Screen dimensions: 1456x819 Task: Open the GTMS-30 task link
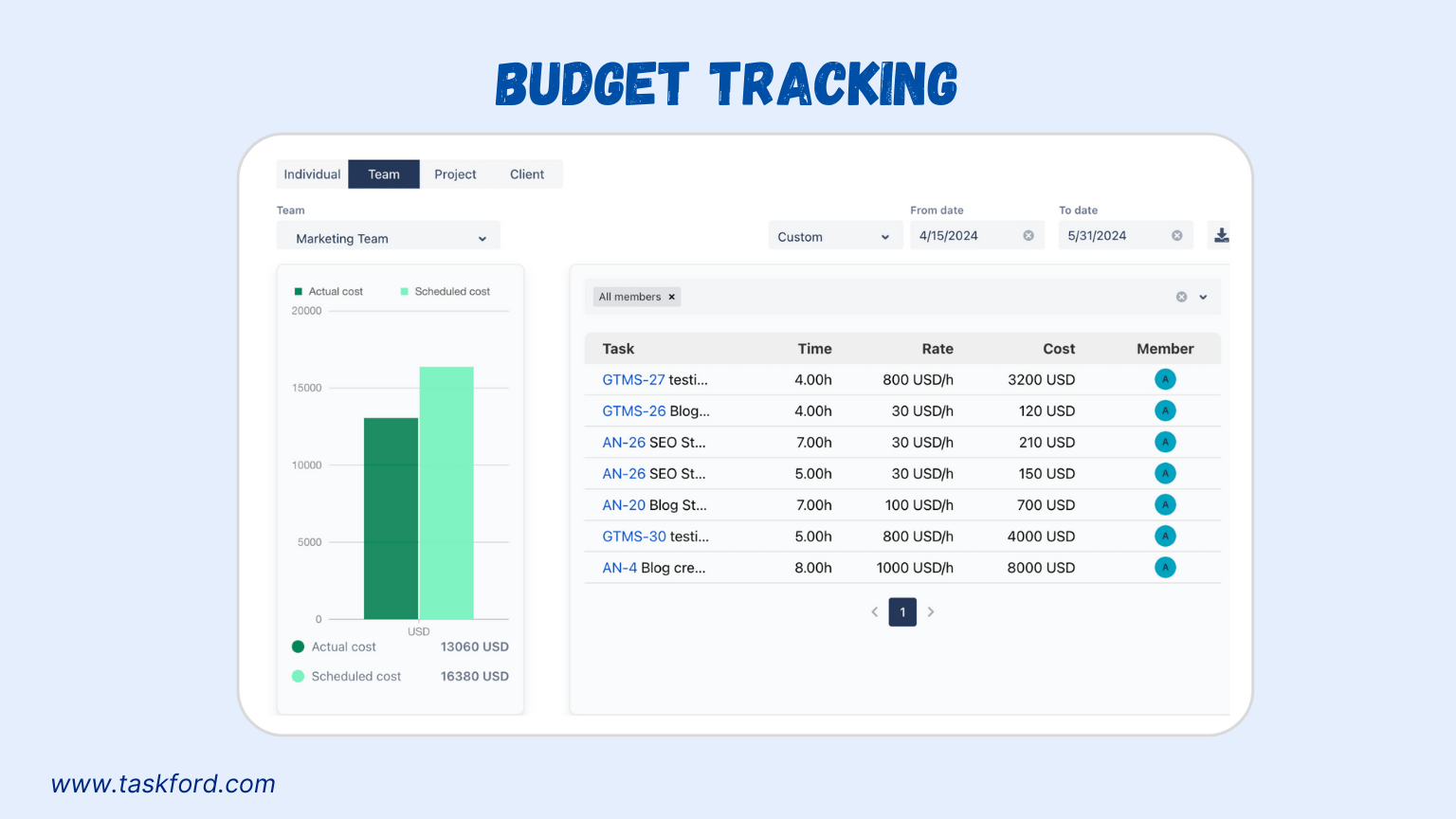click(x=634, y=537)
